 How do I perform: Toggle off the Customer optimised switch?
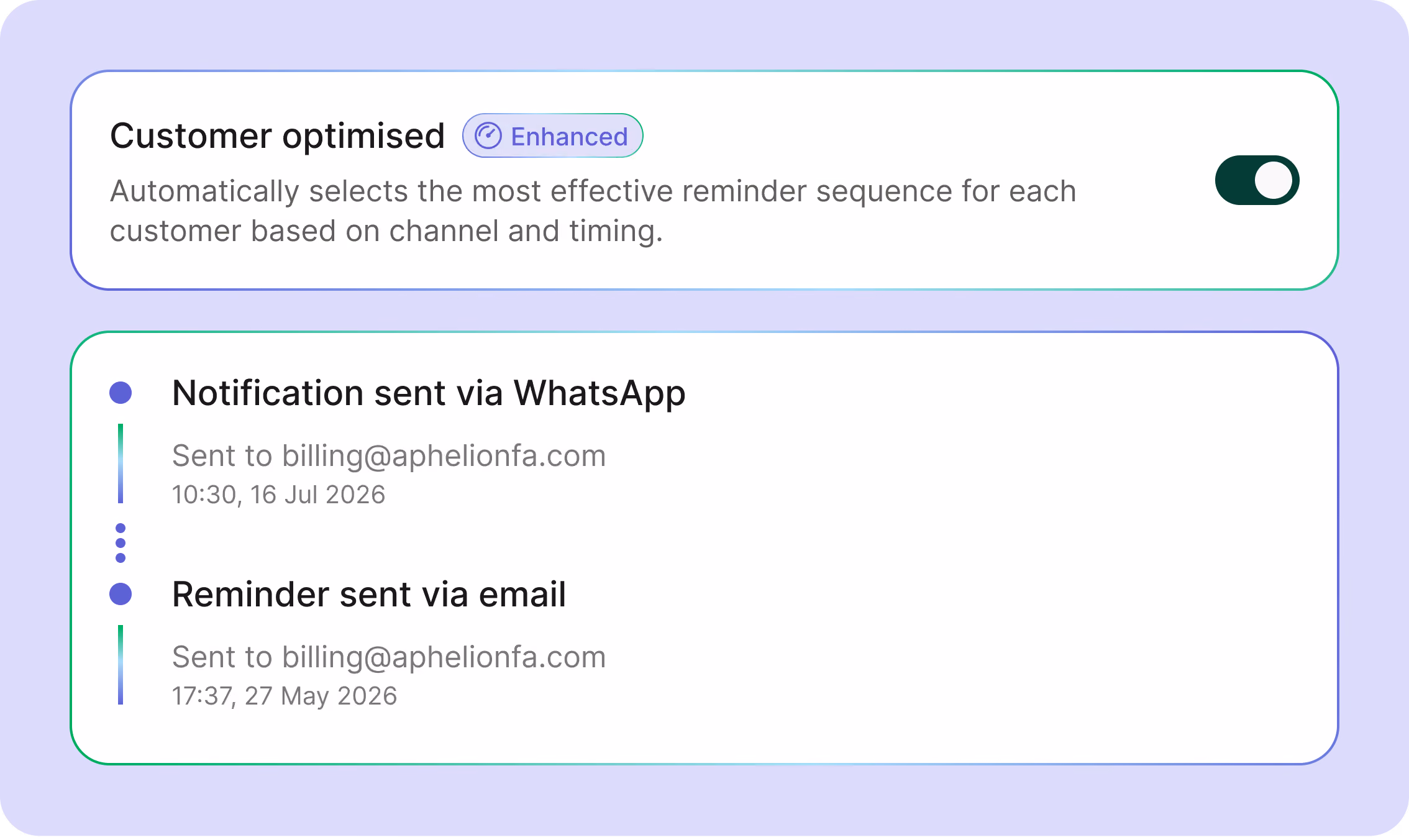(1257, 180)
